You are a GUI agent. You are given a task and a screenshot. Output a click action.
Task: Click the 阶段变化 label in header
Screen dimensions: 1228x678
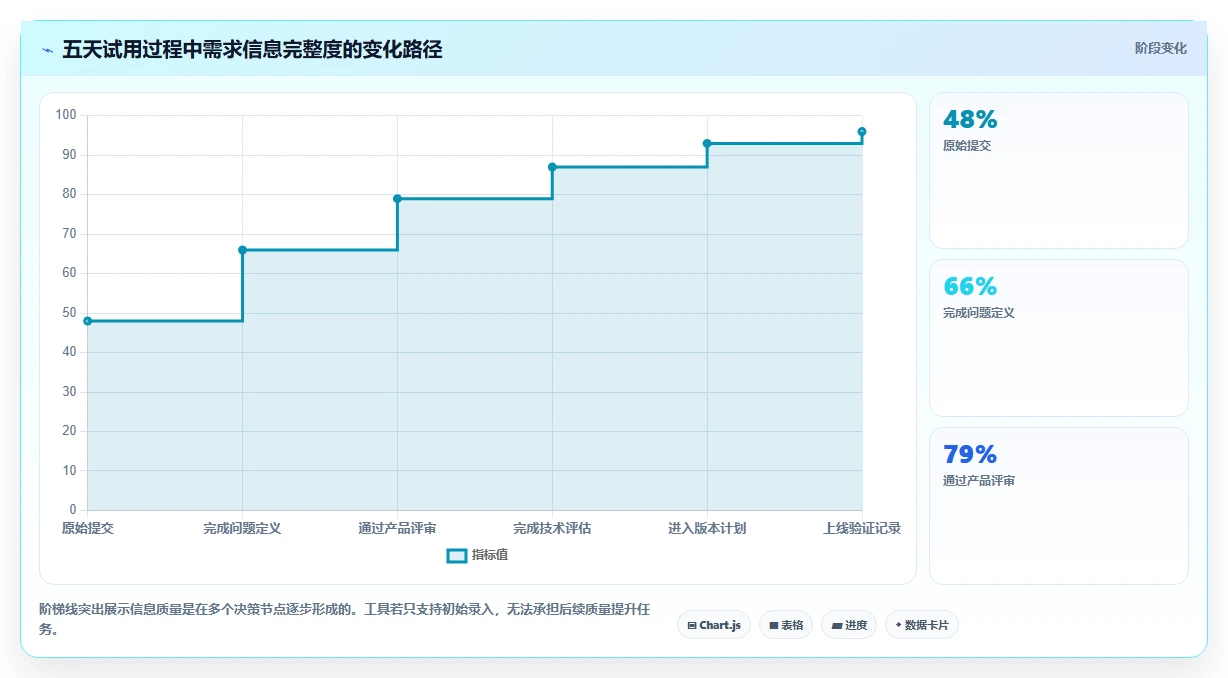coord(1160,48)
